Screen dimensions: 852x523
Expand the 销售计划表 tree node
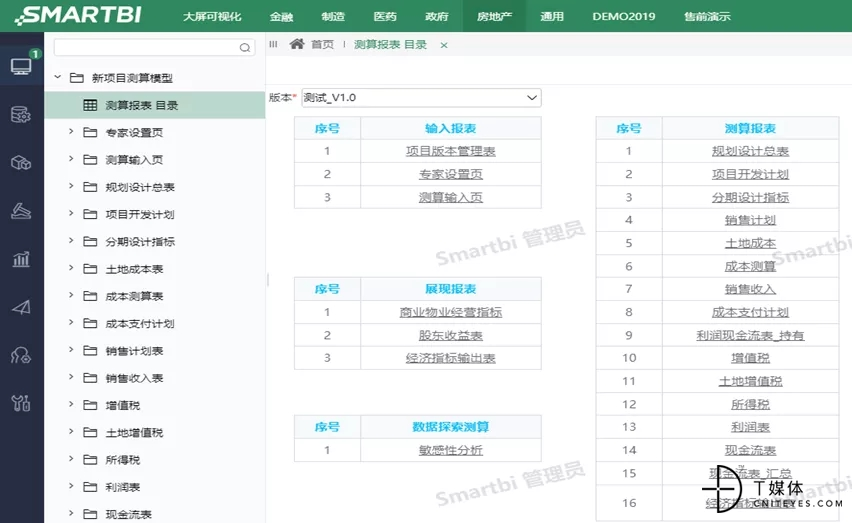71,350
